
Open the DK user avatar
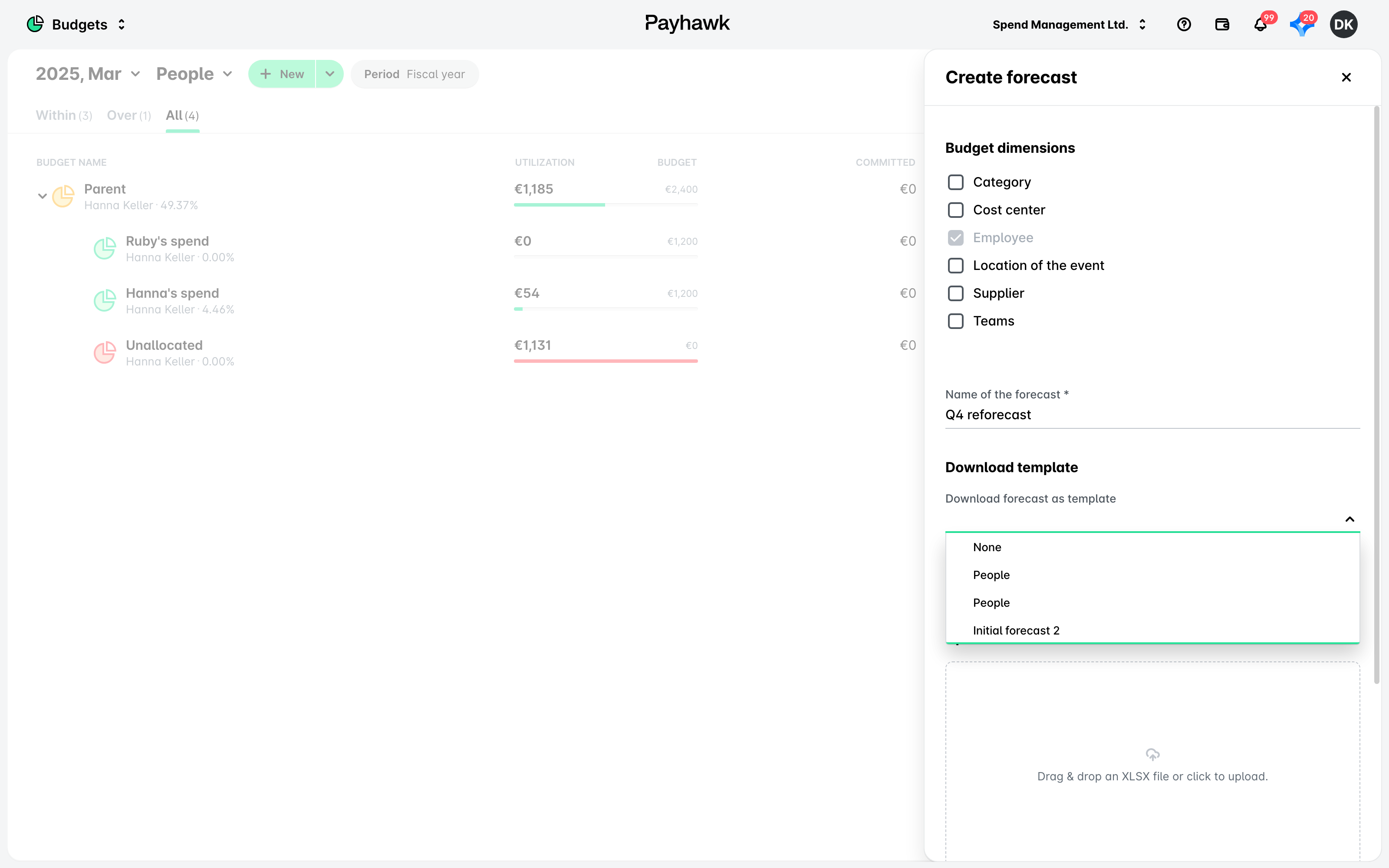pyautogui.click(x=1344, y=25)
